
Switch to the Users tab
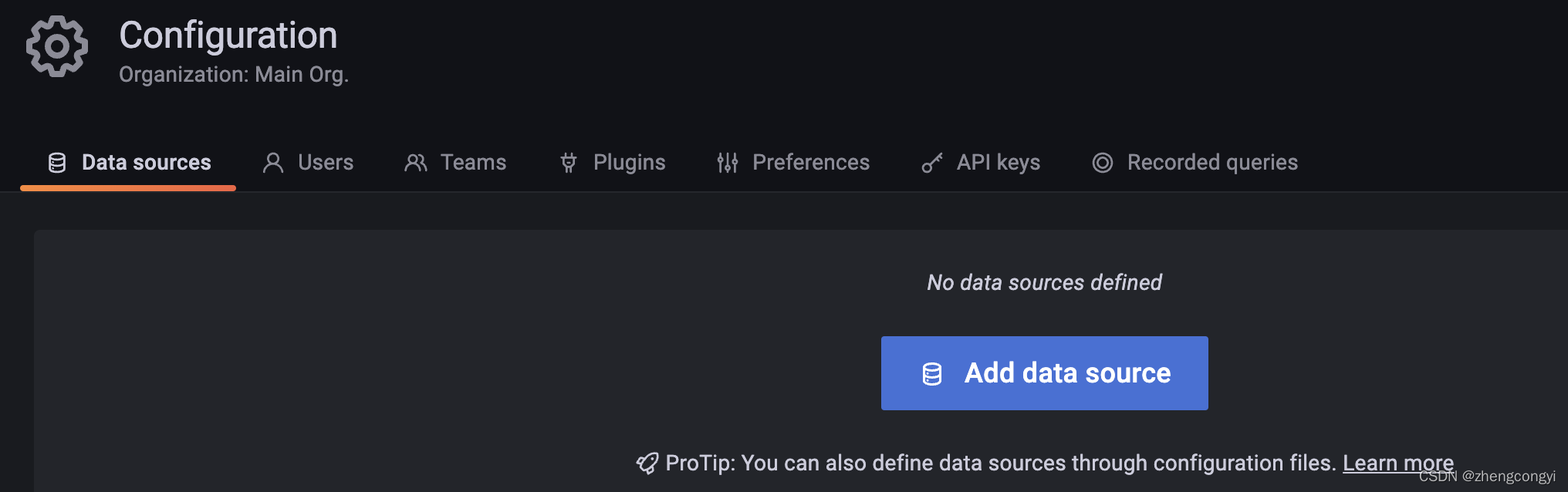(325, 163)
